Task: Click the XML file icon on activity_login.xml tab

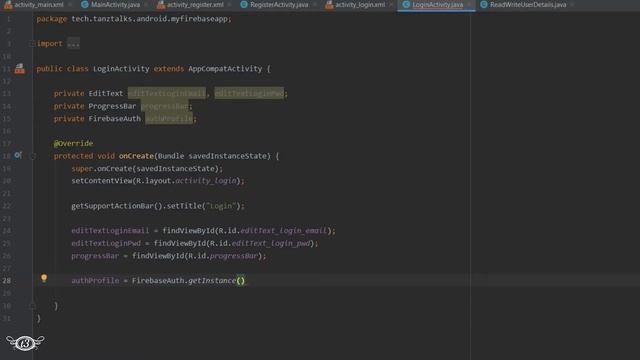Action: (x=329, y=4)
